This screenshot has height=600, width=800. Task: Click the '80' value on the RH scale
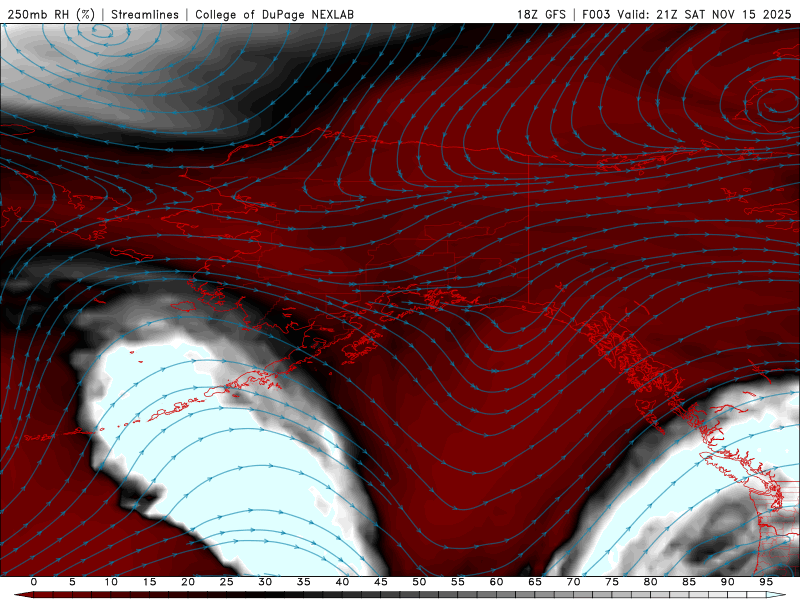click(650, 582)
